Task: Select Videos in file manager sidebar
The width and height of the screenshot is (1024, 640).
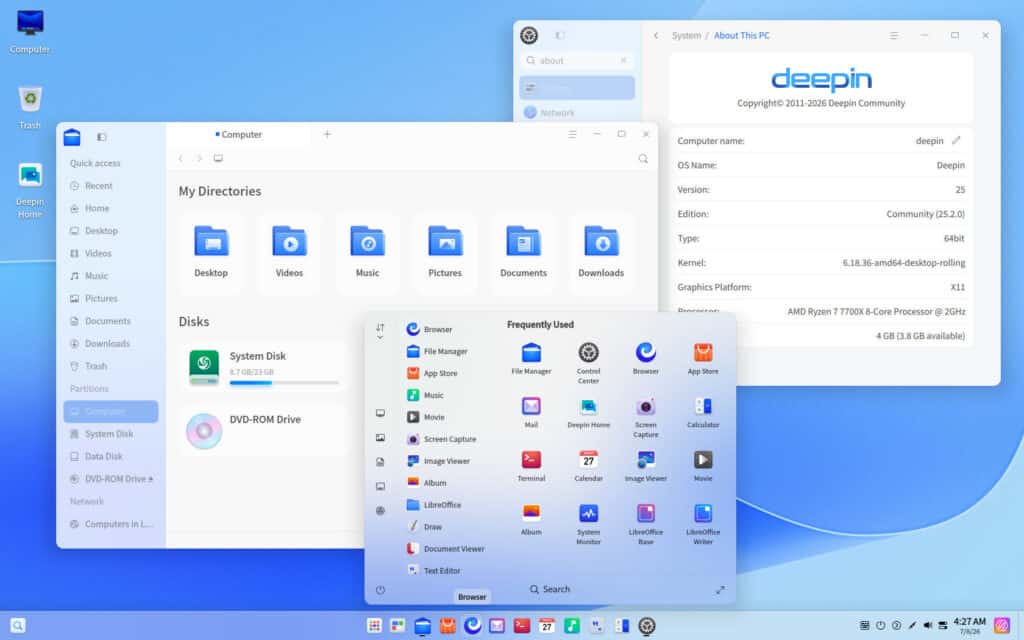Action: click(x=111, y=253)
